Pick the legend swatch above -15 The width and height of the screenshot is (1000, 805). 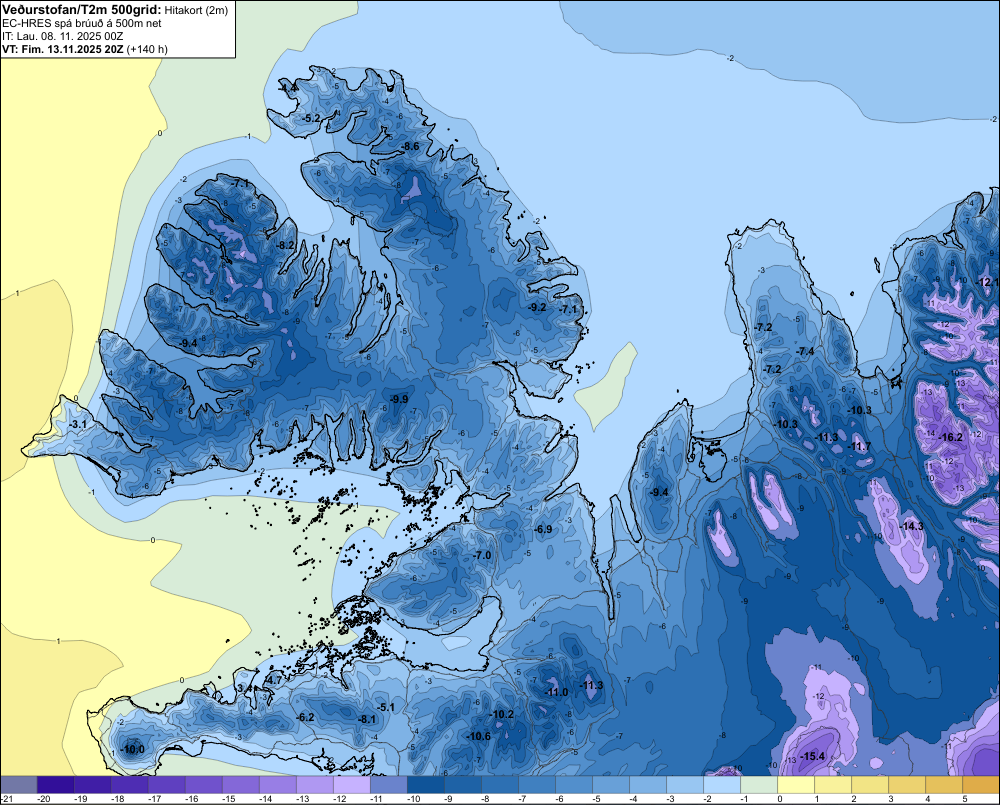point(240,785)
